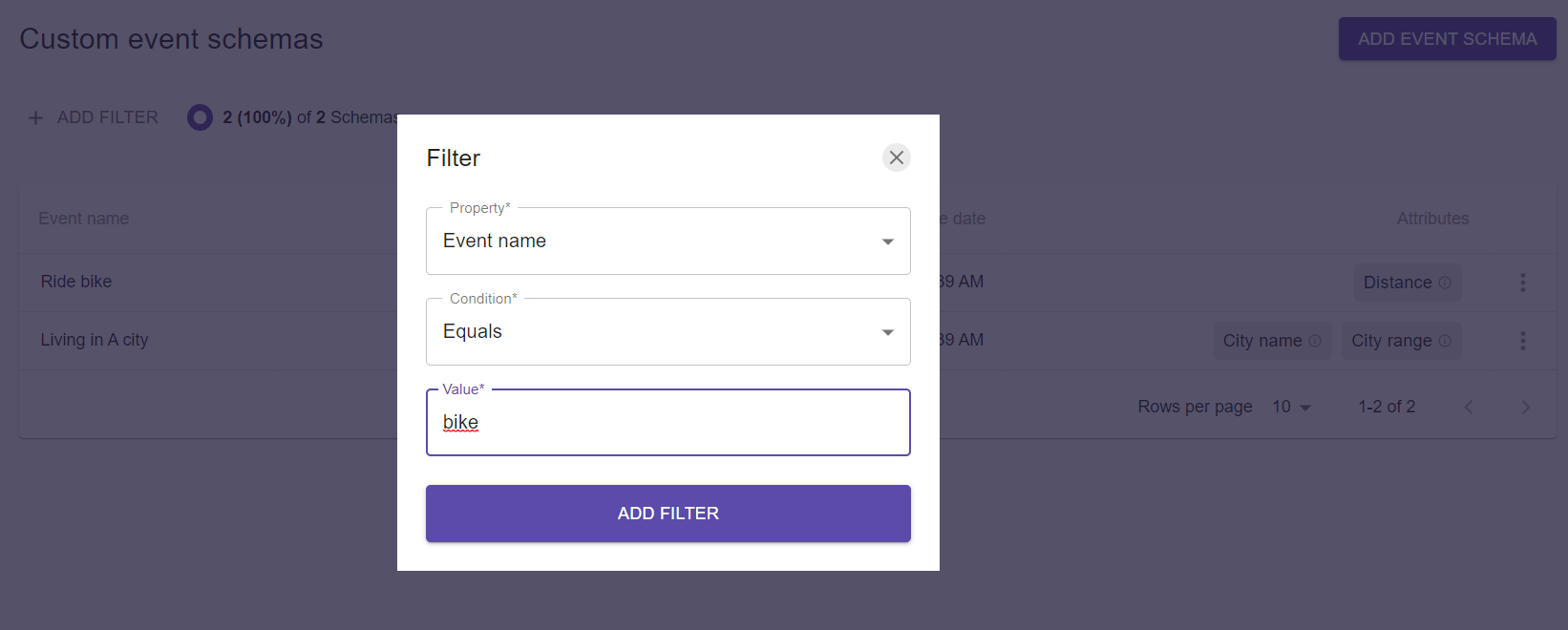The width and height of the screenshot is (1568, 630).
Task: Click the Event name column header
Action: [83, 219]
